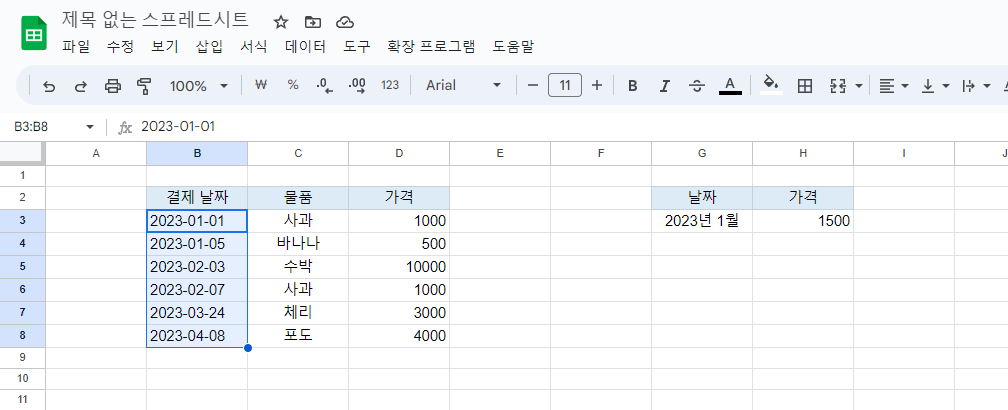Open vertical align dropdown

(x=935, y=85)
